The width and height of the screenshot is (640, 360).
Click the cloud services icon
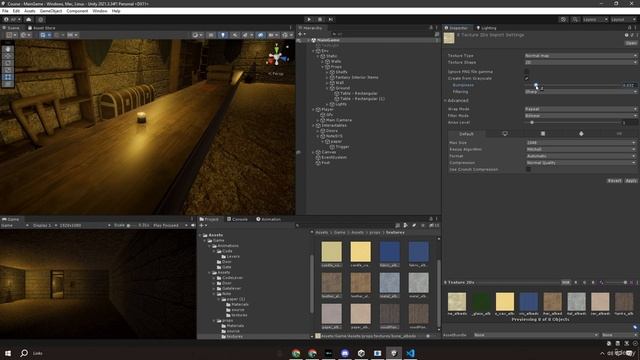click(x=29, y=19)
